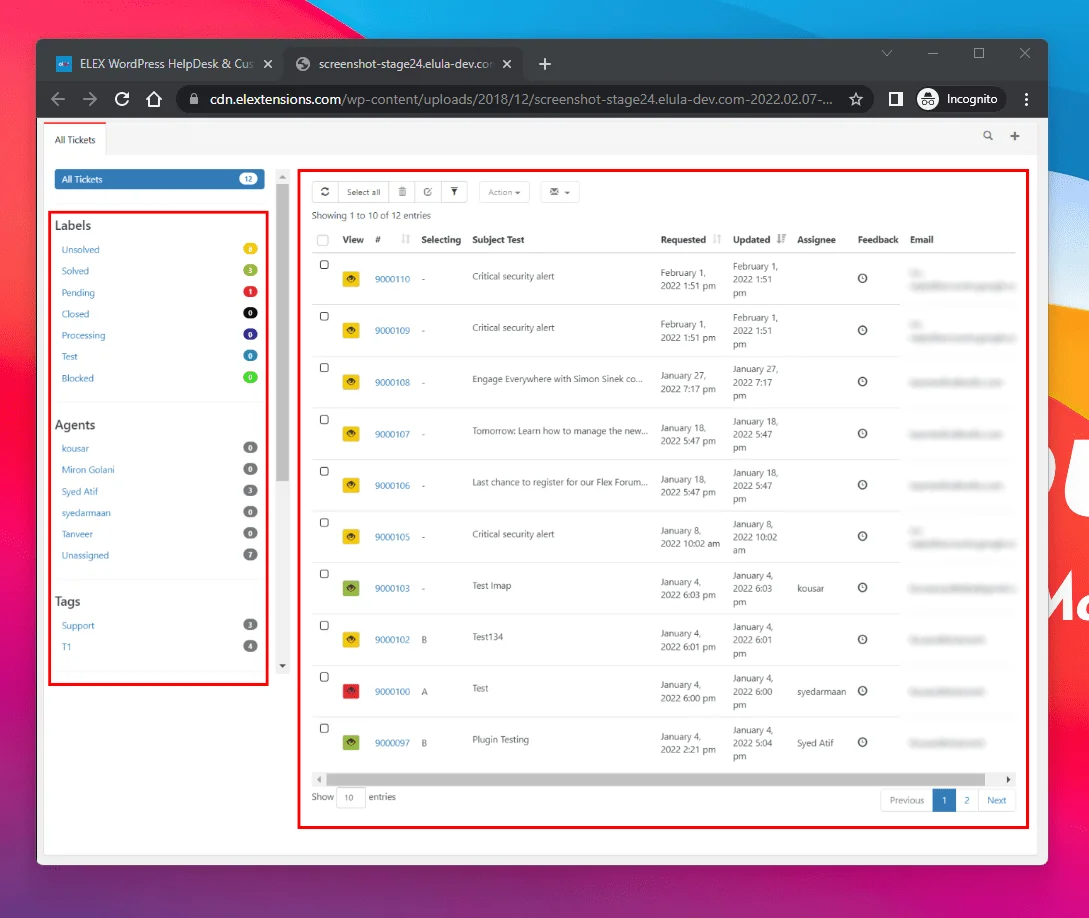Click the trash delete icon in toolbar
The width and height of the screenshot is (1089, 918).
(402, 192)
